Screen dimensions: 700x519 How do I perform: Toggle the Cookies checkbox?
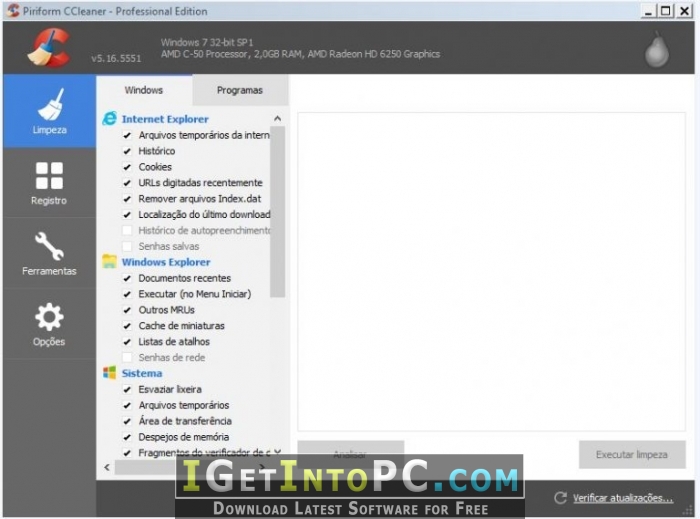(x=127, y=167)
